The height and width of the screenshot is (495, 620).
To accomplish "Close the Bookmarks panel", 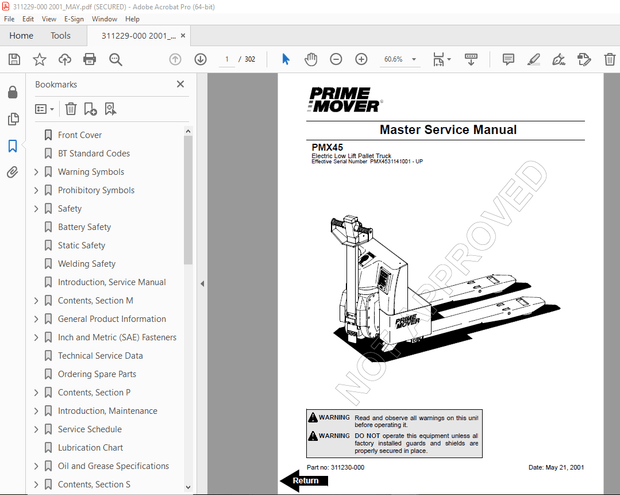I will (180, 84).
